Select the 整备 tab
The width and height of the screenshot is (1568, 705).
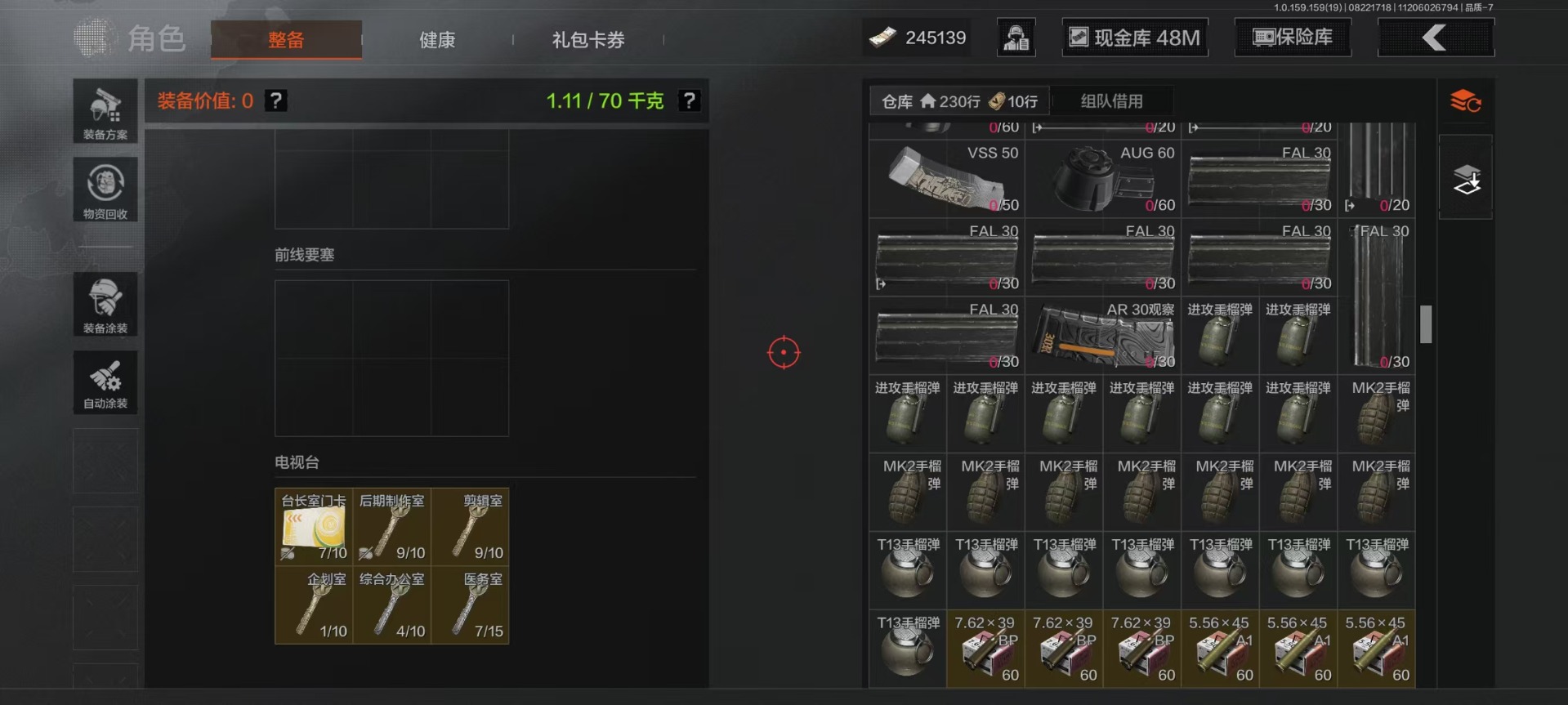pos(286,39)
